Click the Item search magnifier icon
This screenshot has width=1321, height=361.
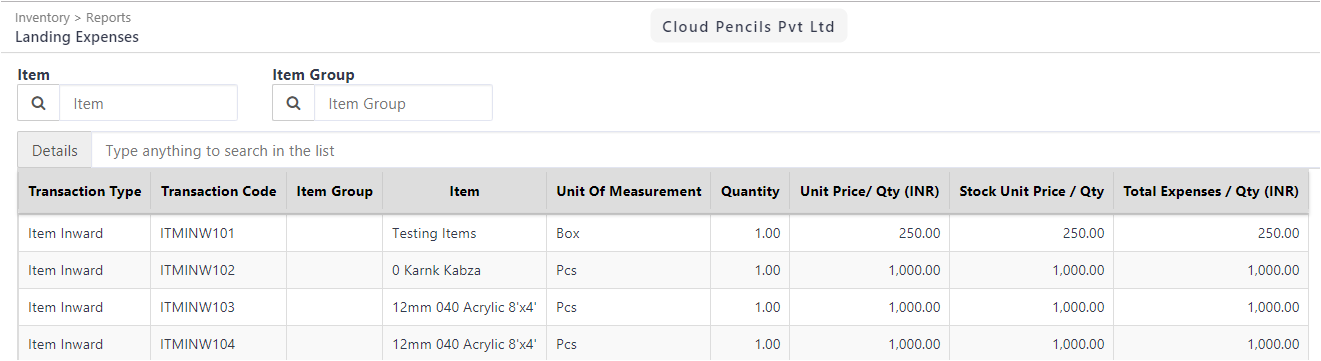(x=39, y=103)
